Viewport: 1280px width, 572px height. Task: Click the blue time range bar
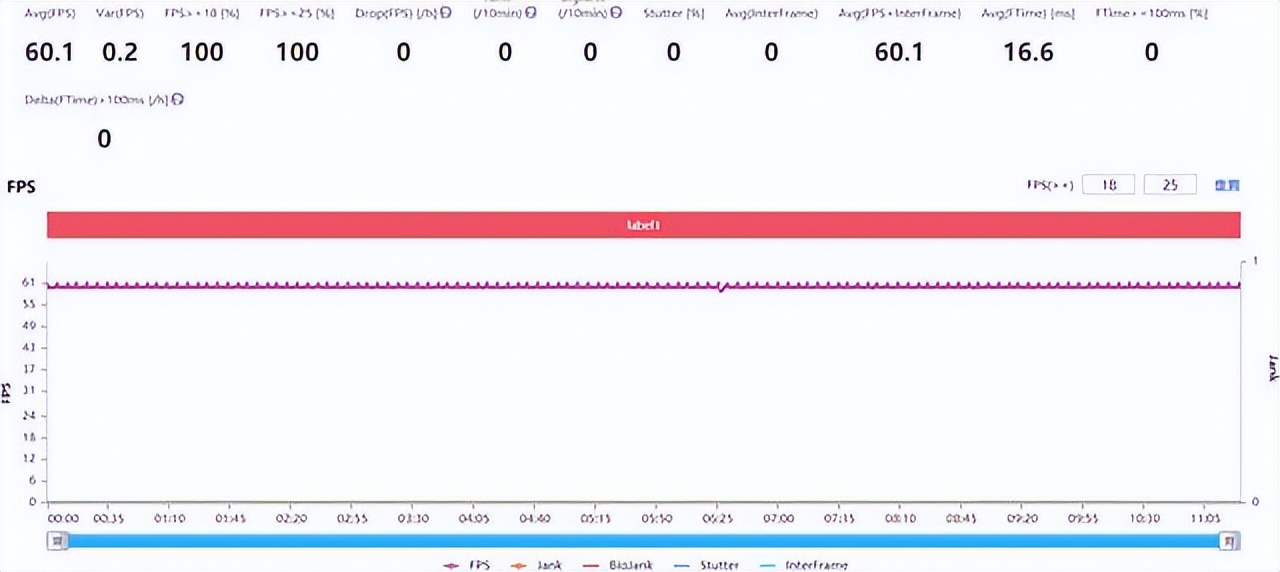(x=642, y=541)
